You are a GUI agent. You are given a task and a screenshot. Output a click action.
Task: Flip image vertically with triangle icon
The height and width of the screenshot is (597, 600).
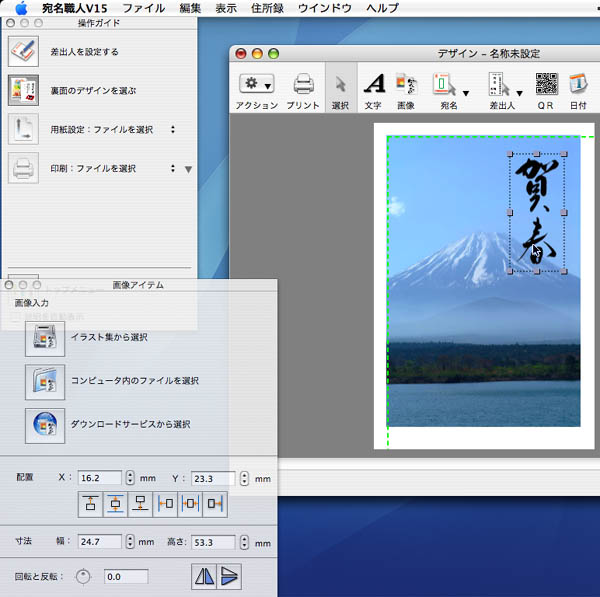[x=229, y=575]
